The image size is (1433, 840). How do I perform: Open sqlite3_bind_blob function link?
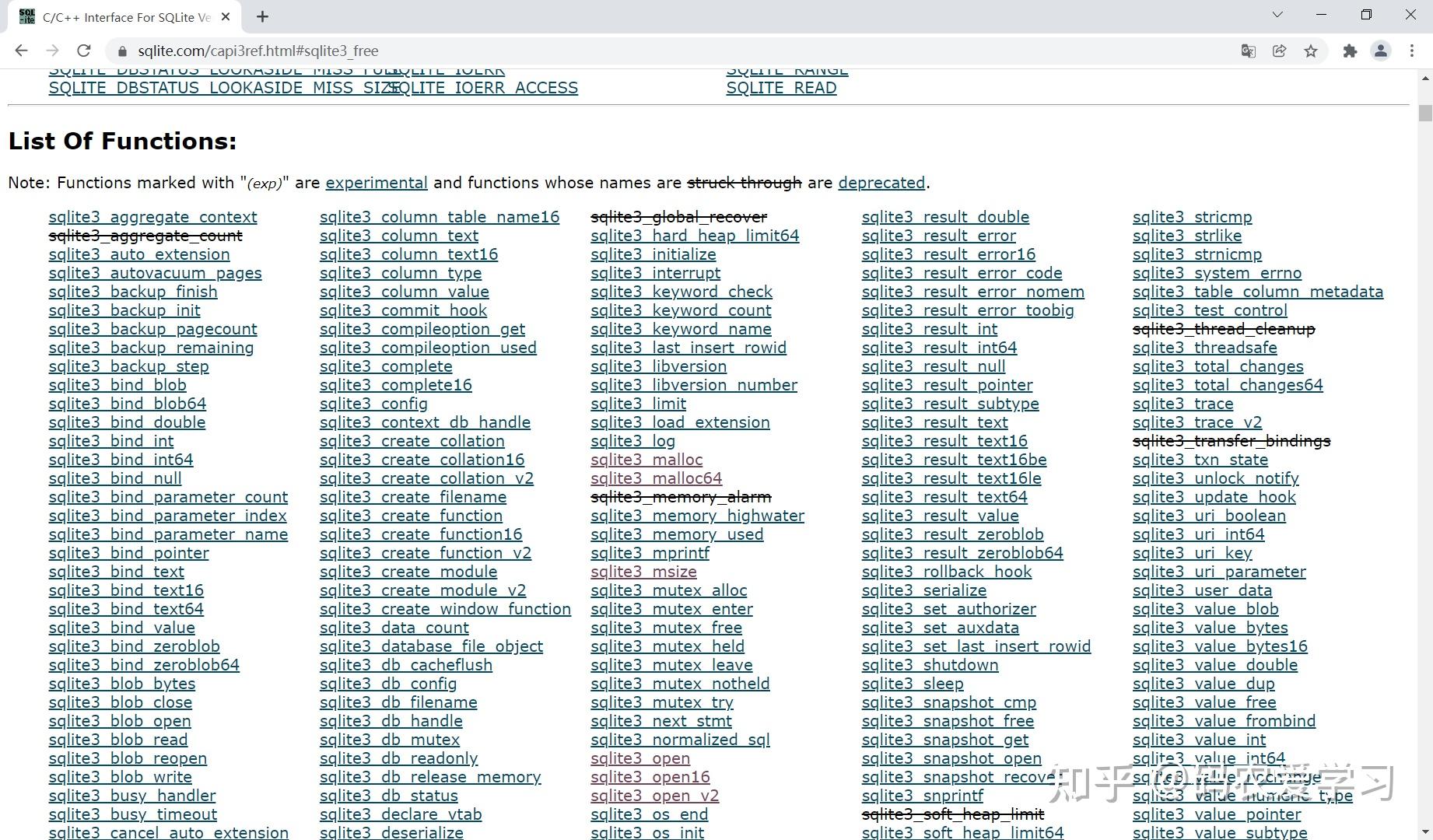(117, 385)
